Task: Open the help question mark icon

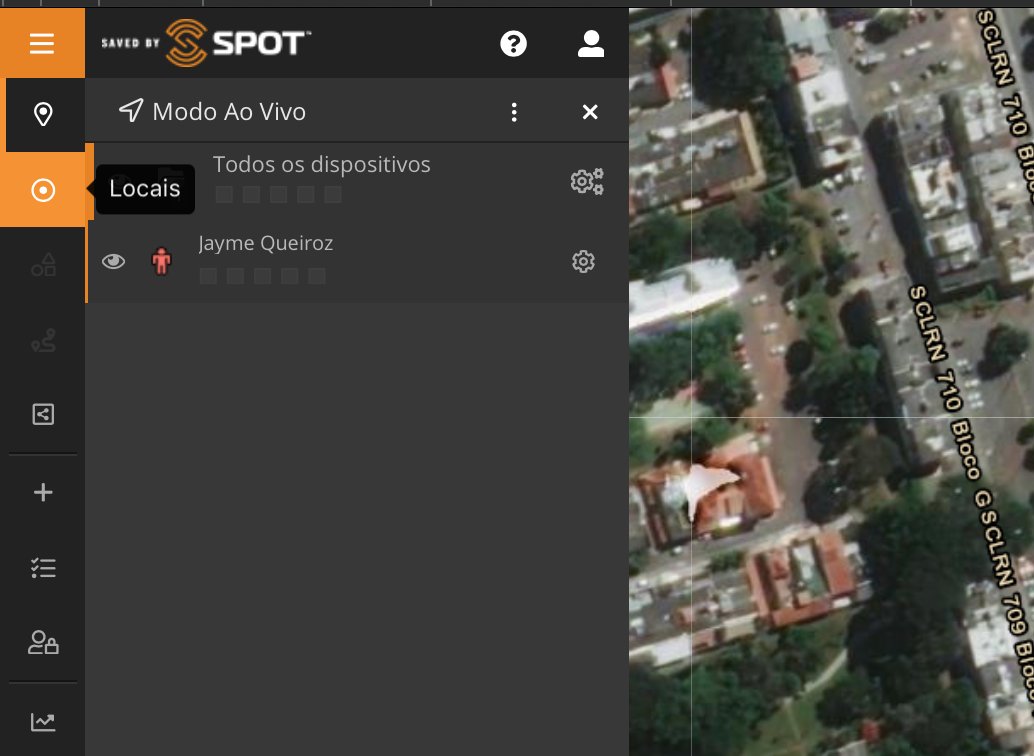Action: tap(513, 44)
